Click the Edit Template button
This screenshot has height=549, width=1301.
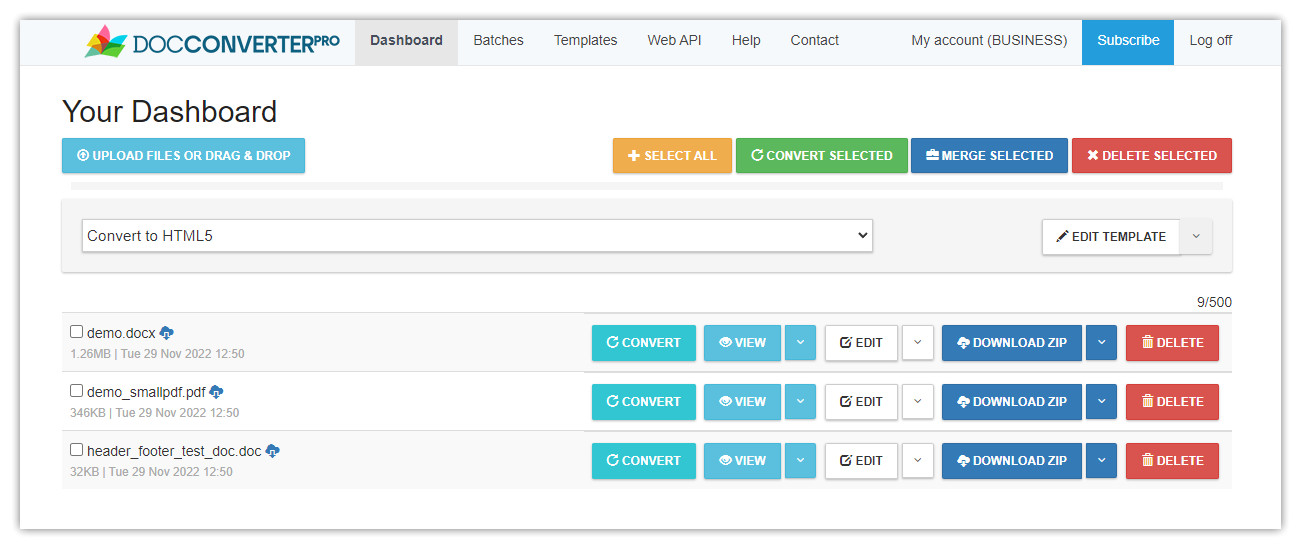pyautogui.click(x=1111, y=237)
